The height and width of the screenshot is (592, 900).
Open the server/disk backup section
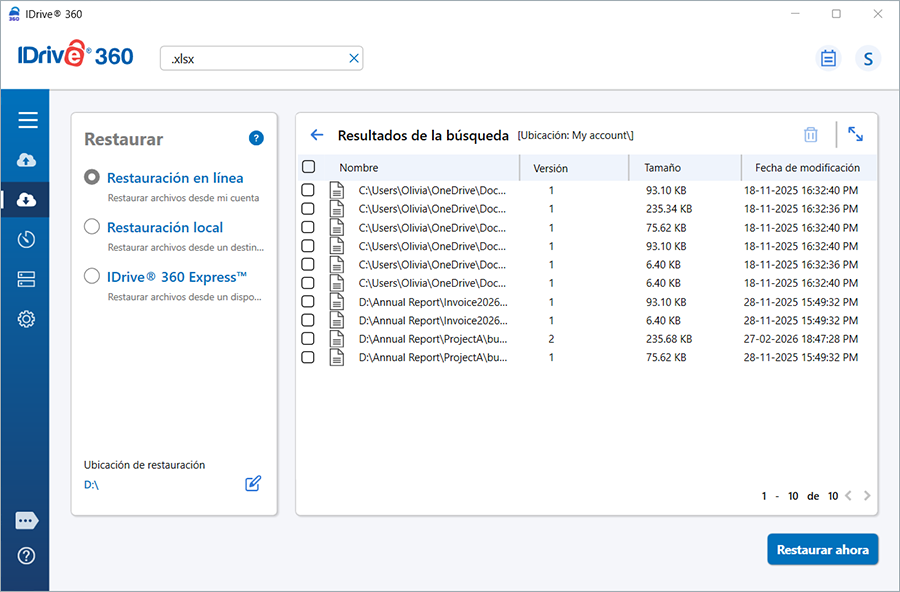click(27, 279)
